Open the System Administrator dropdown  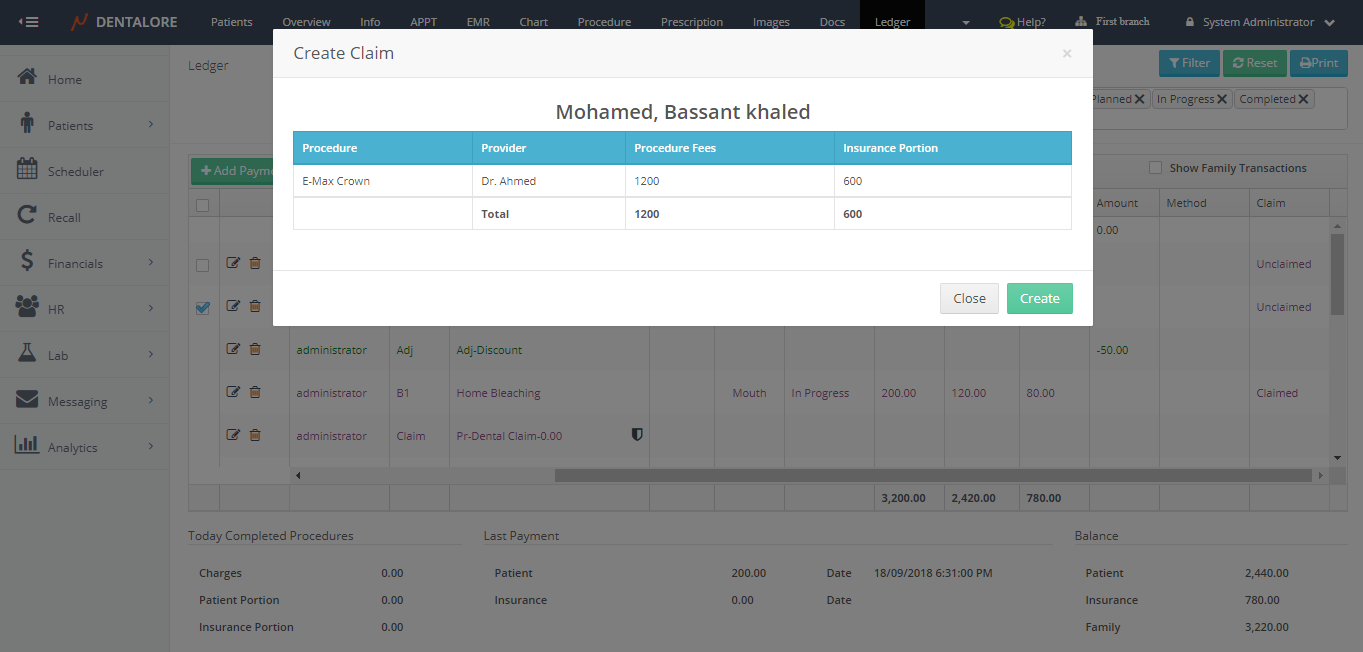tap(1260, 22)
